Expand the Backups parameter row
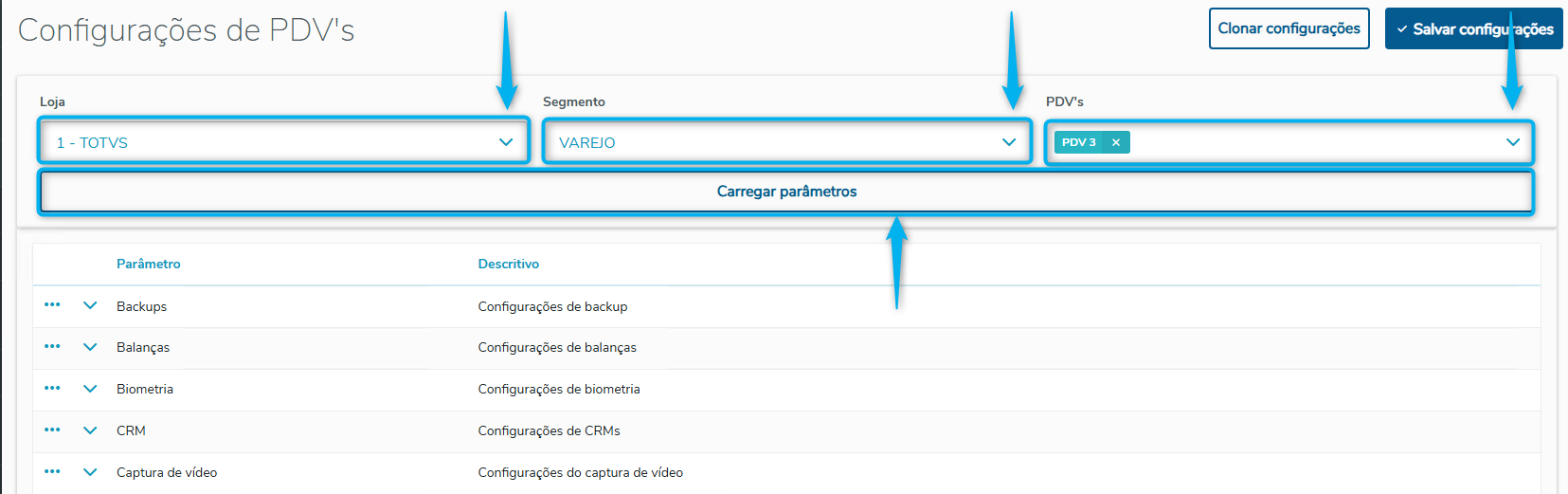The image size is (1568, 494). click(x=90, y=305)
